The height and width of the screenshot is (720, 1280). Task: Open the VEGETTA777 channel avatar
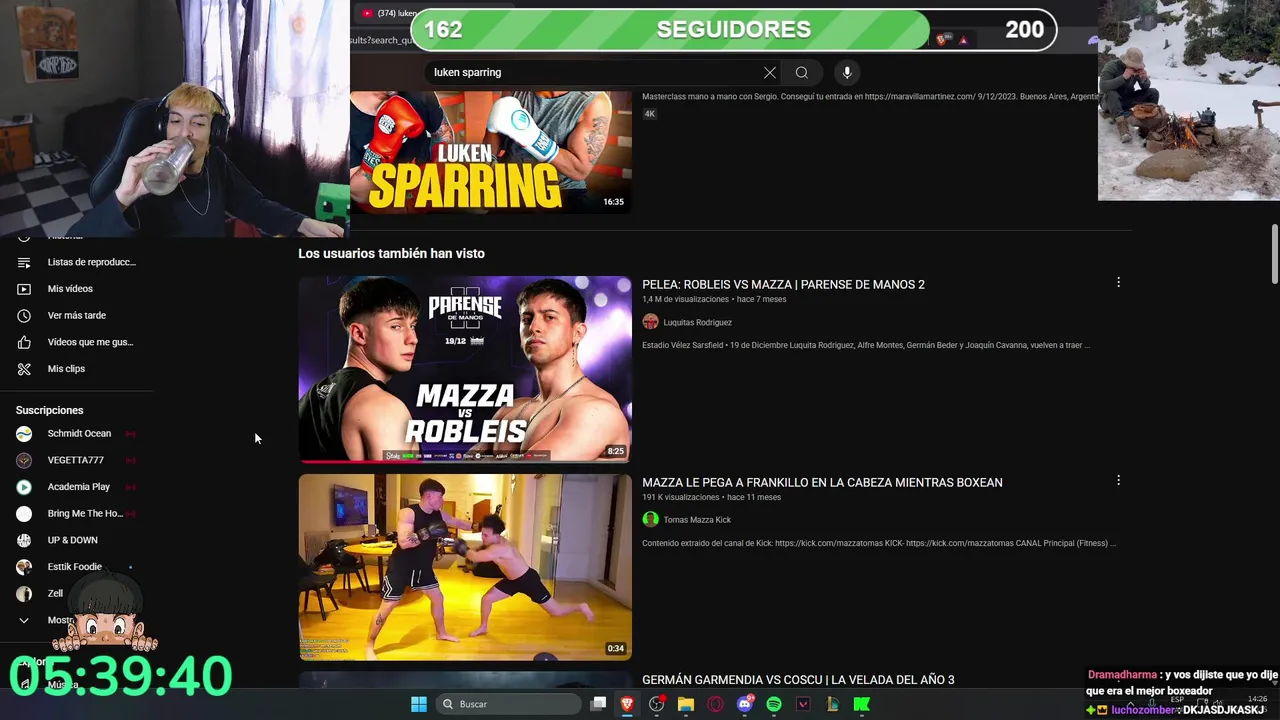24,460
